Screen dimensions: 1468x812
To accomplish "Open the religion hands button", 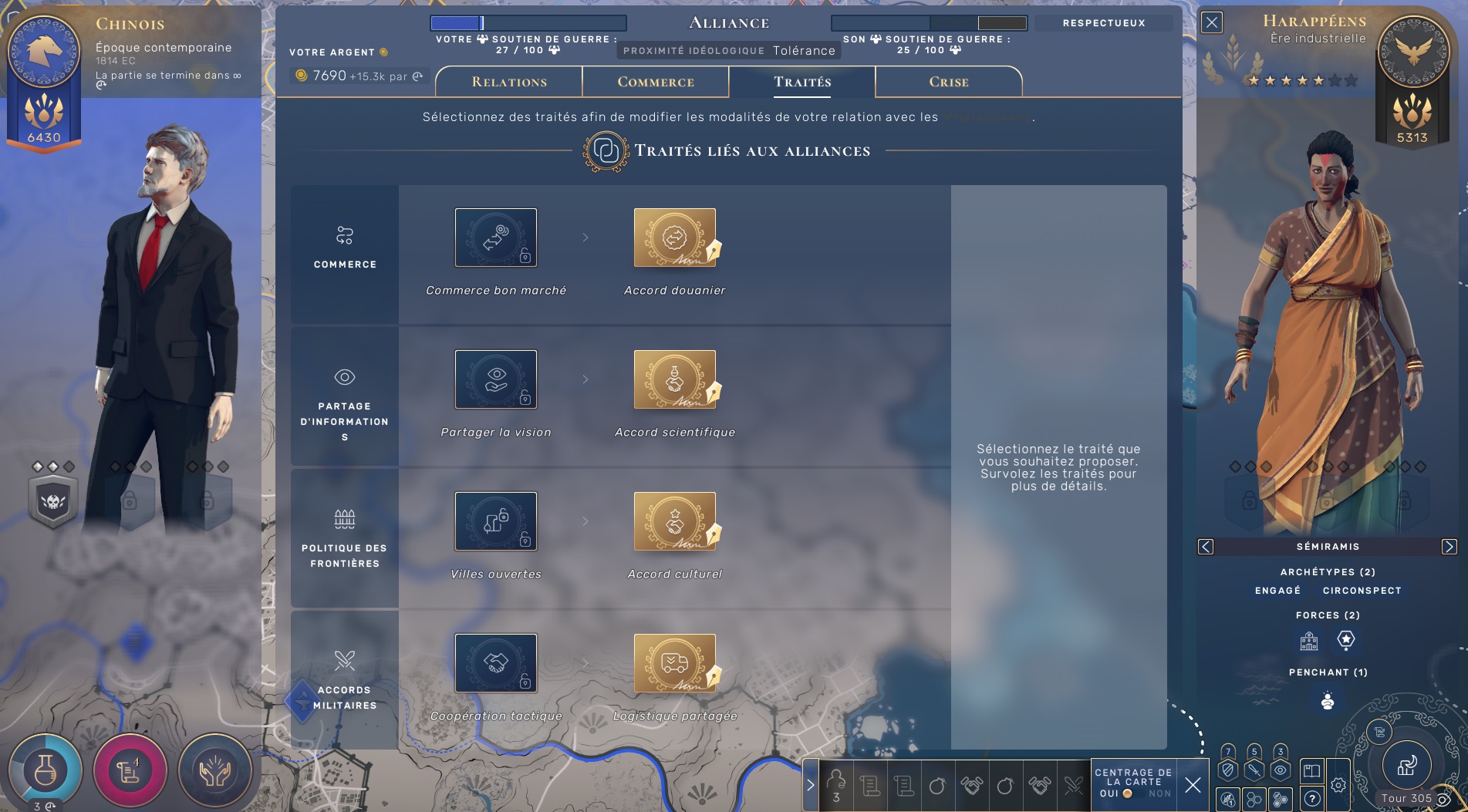I will click(x=214, y=770).
